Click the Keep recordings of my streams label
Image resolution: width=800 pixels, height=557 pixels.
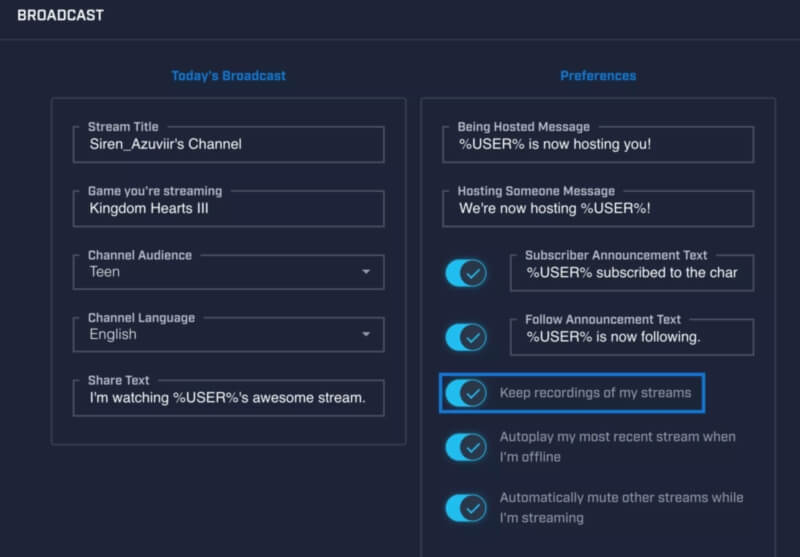(x=595, y=393)
